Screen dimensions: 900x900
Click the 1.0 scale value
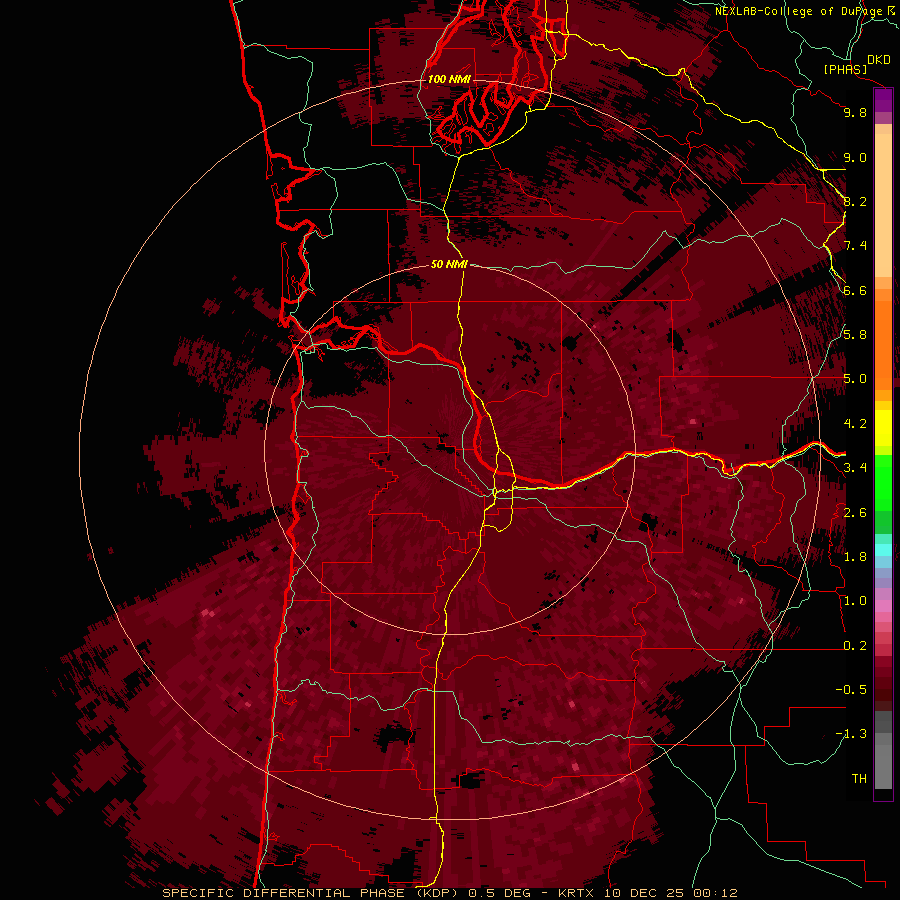click(855, 601)
